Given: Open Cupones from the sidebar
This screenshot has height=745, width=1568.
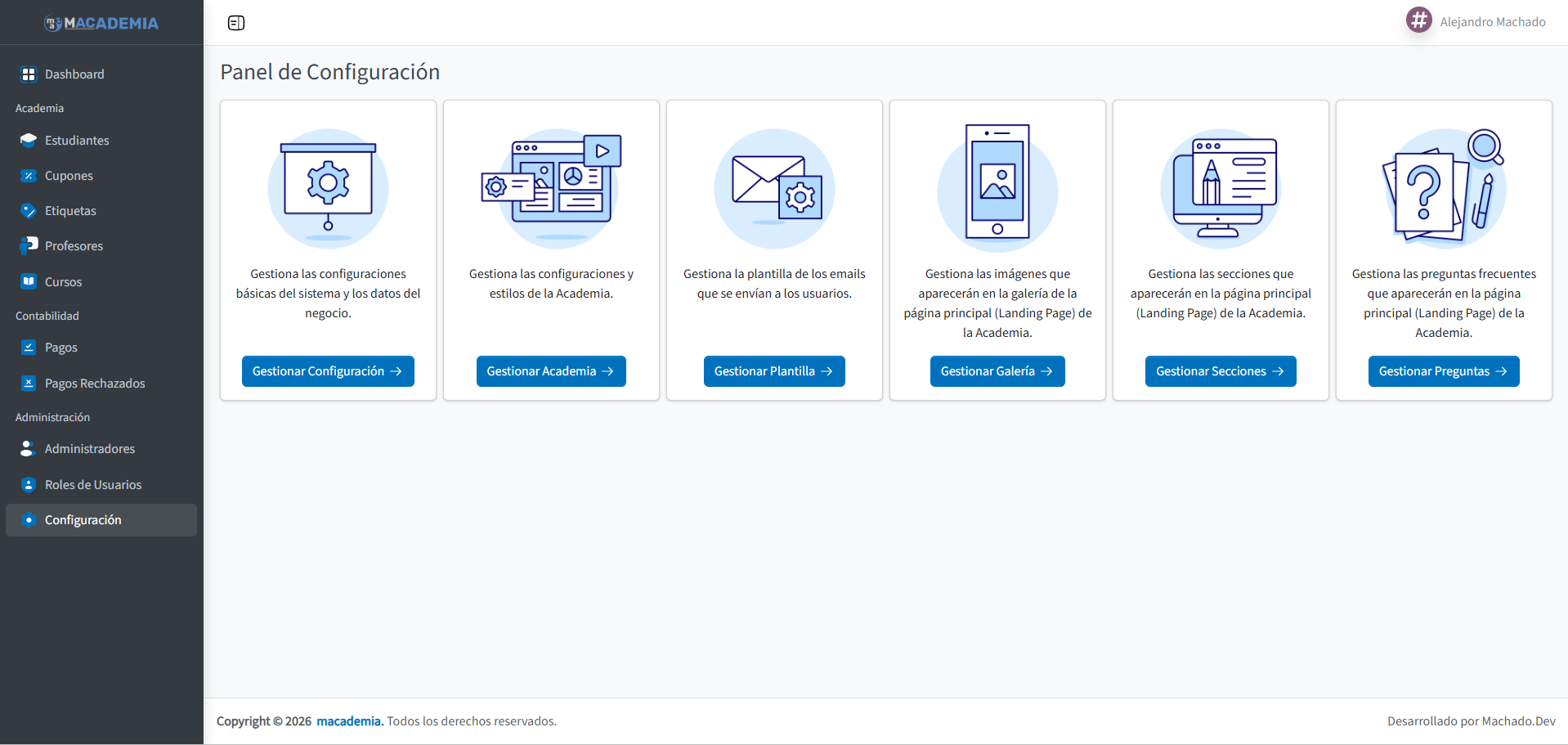Looking at the screenshot, I should point(69,175).
